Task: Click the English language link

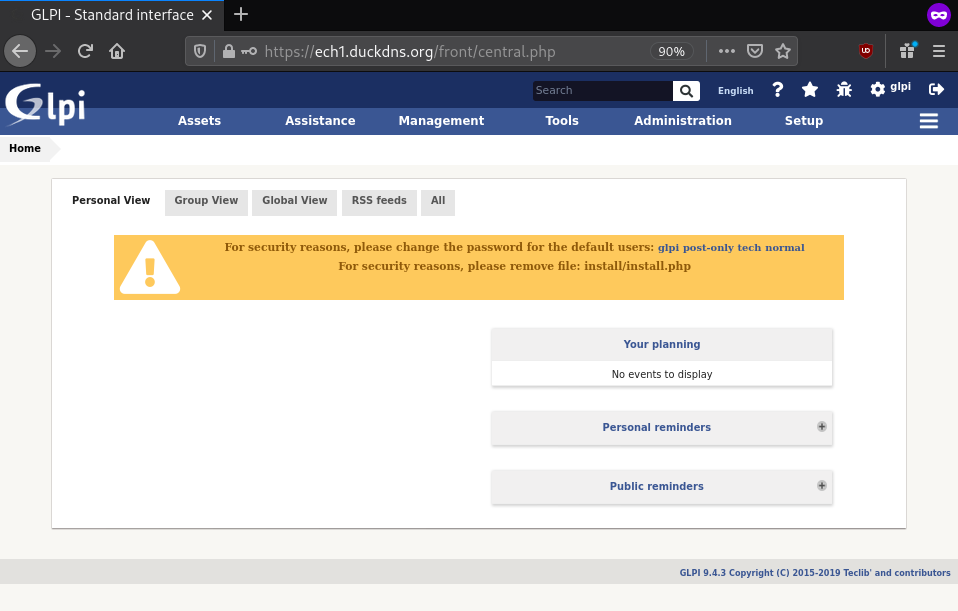Action: [x=736, y=90]
